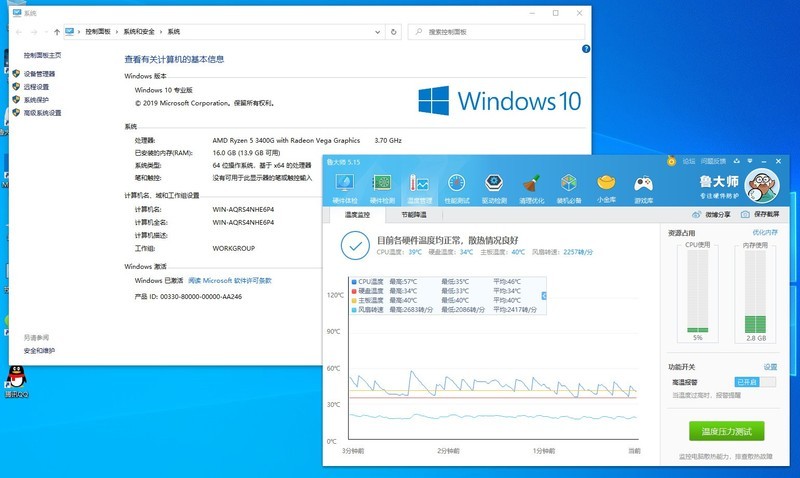Screen dimensions: 800x478
Task: Open 控制面板主页 link
Action: pyautogui.click(x=42, y=55)
